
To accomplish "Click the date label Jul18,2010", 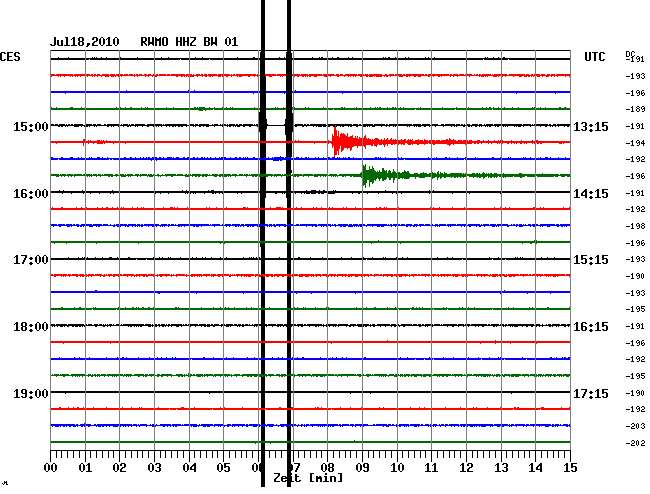I will coord(85,42).
